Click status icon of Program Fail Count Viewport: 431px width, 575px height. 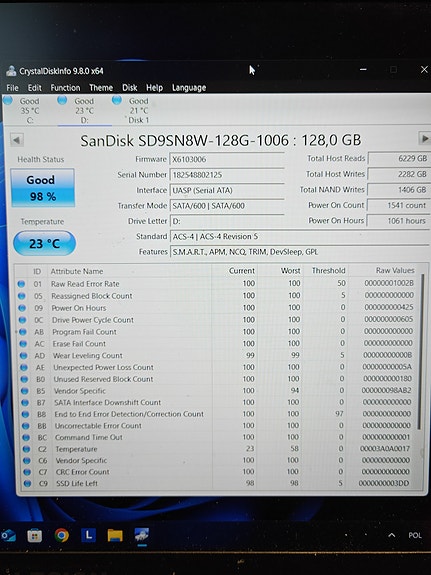[23, 332]
